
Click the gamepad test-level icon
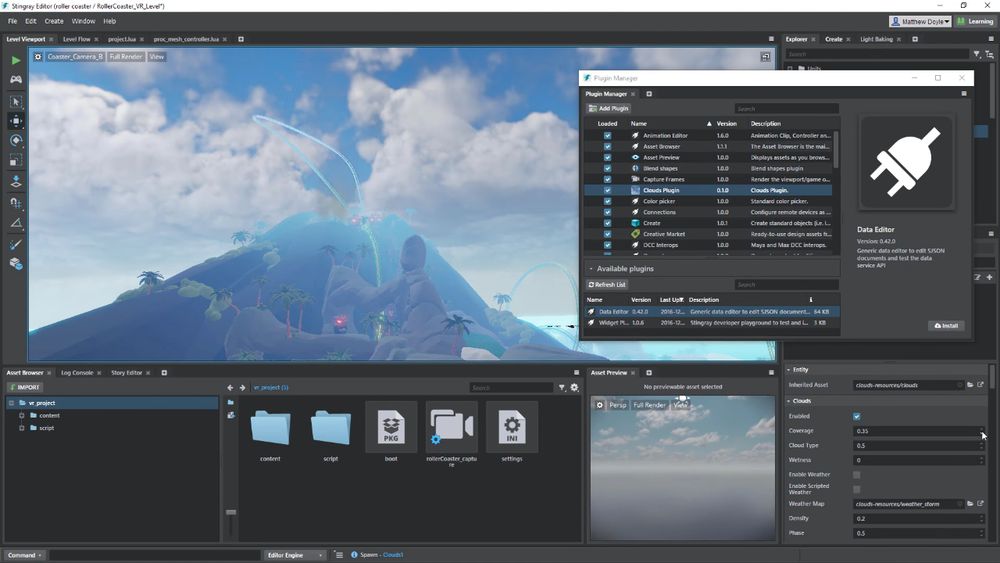pos(16,79)
